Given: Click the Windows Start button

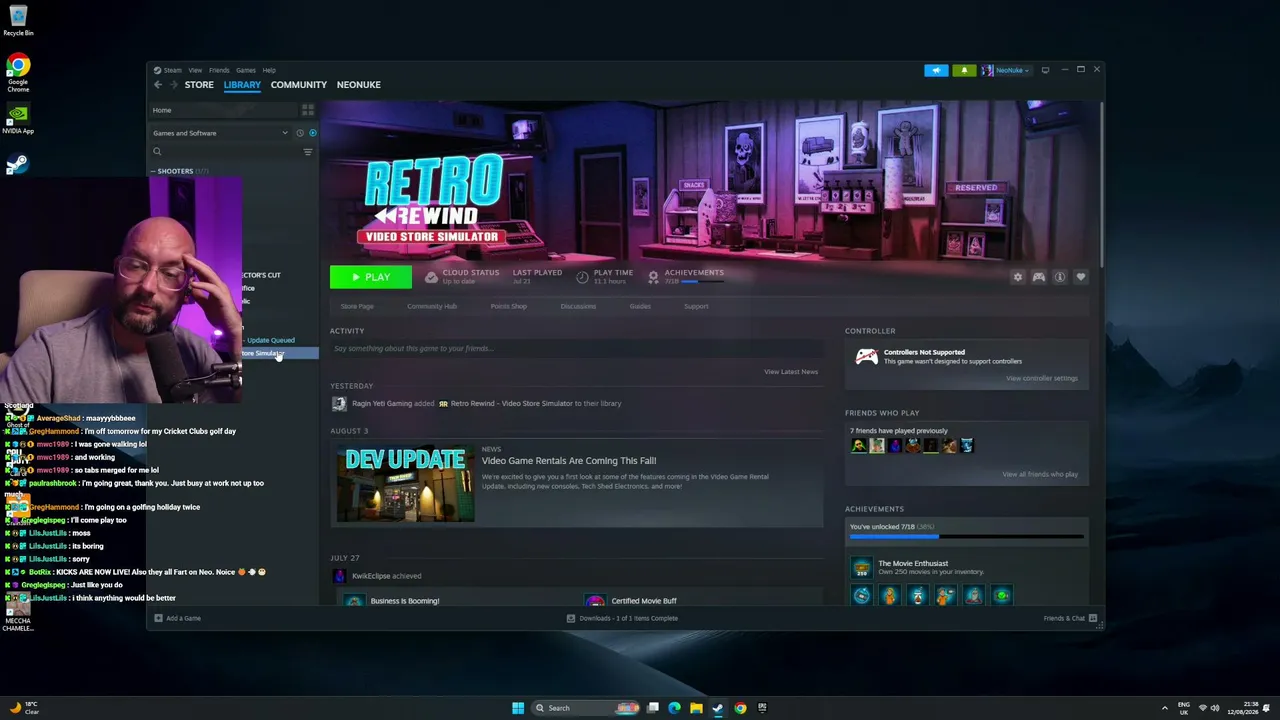Looking at the screenshot, I should (x=518, y=708).
